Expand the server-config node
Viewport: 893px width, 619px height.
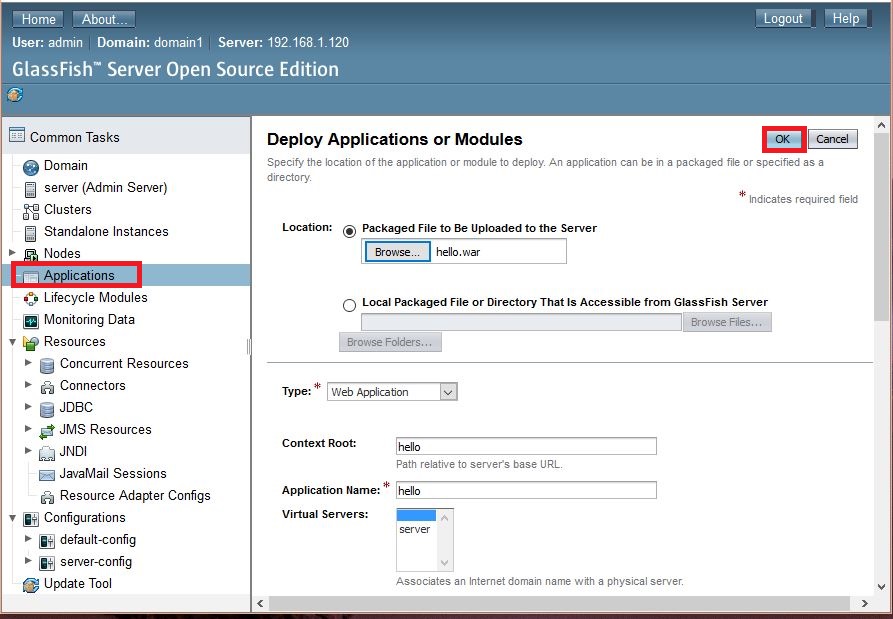pos(28,560)
